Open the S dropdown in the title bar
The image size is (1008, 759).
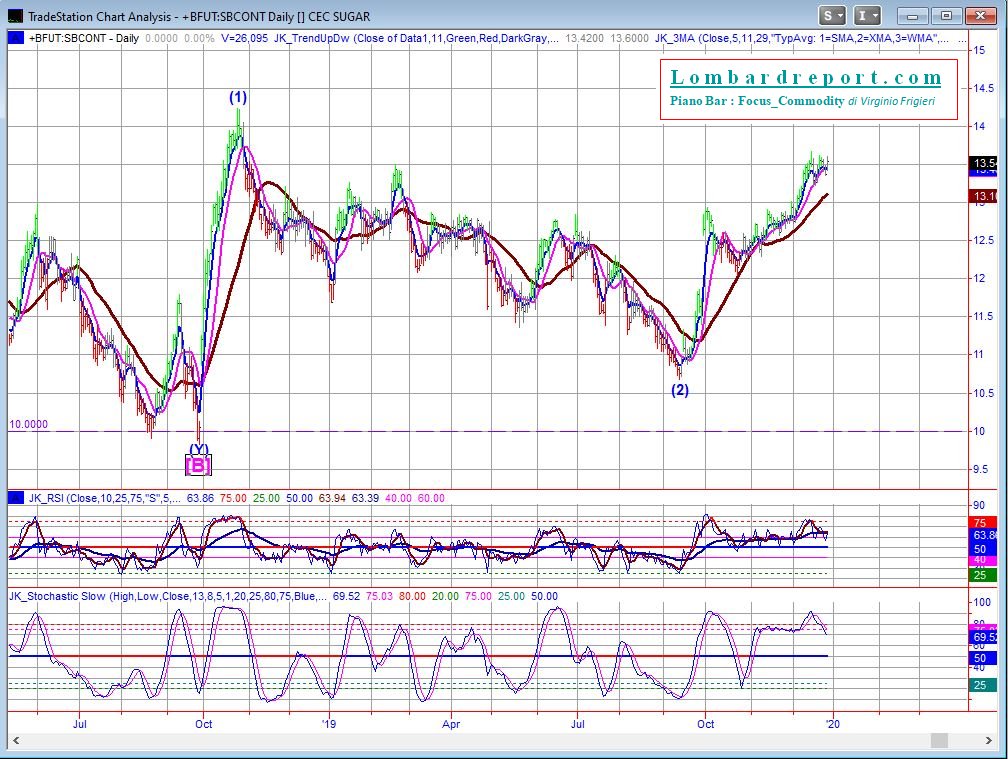[832, 16]
